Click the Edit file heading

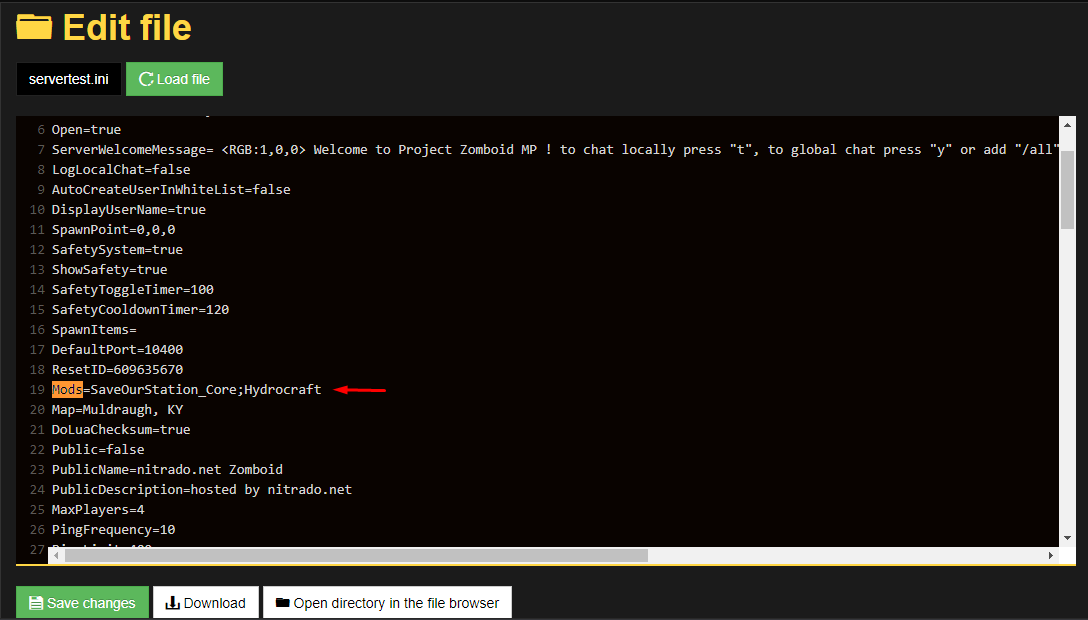(127, 28)
